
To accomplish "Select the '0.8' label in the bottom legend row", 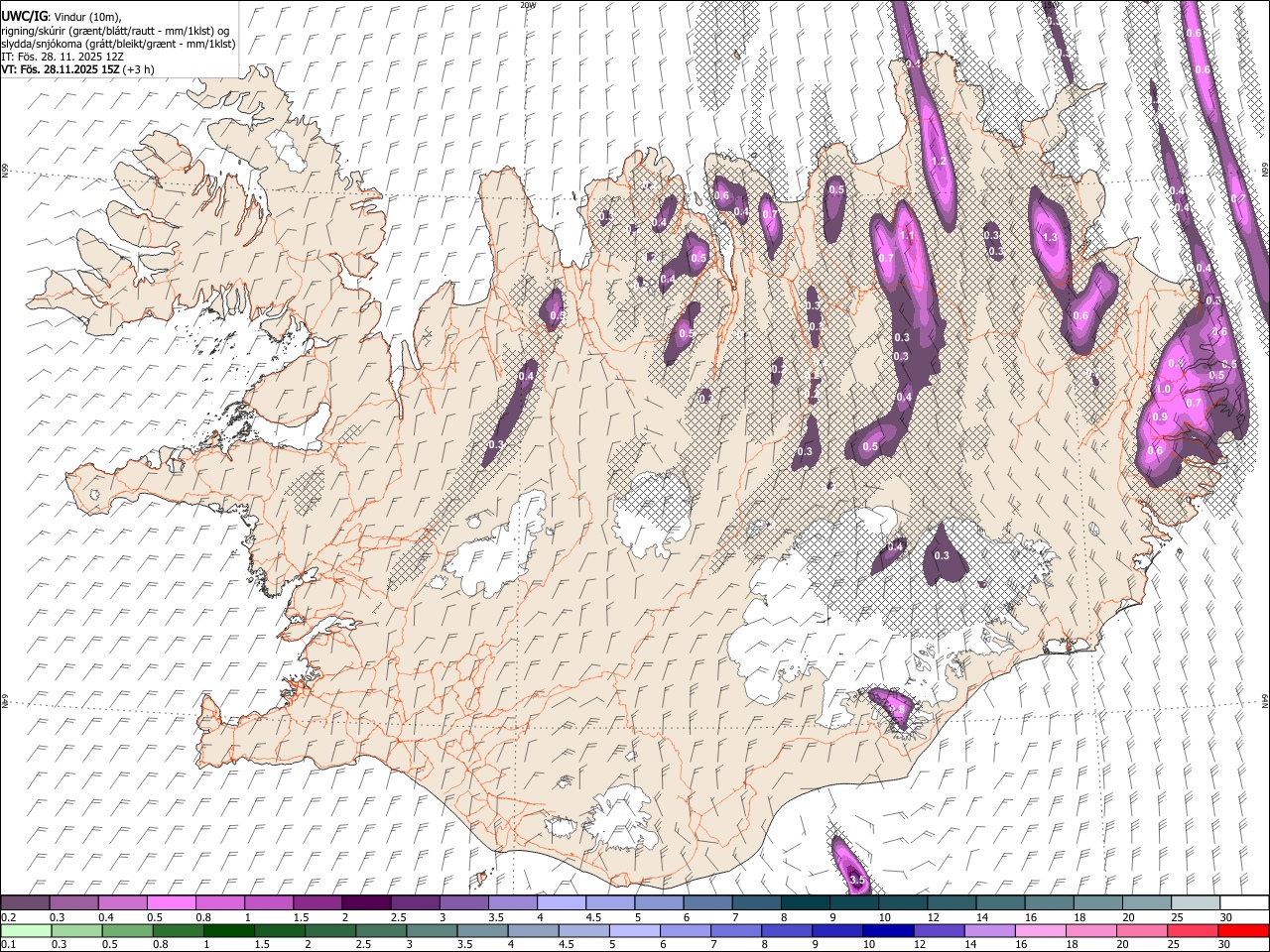I will (x=160, y=945).
